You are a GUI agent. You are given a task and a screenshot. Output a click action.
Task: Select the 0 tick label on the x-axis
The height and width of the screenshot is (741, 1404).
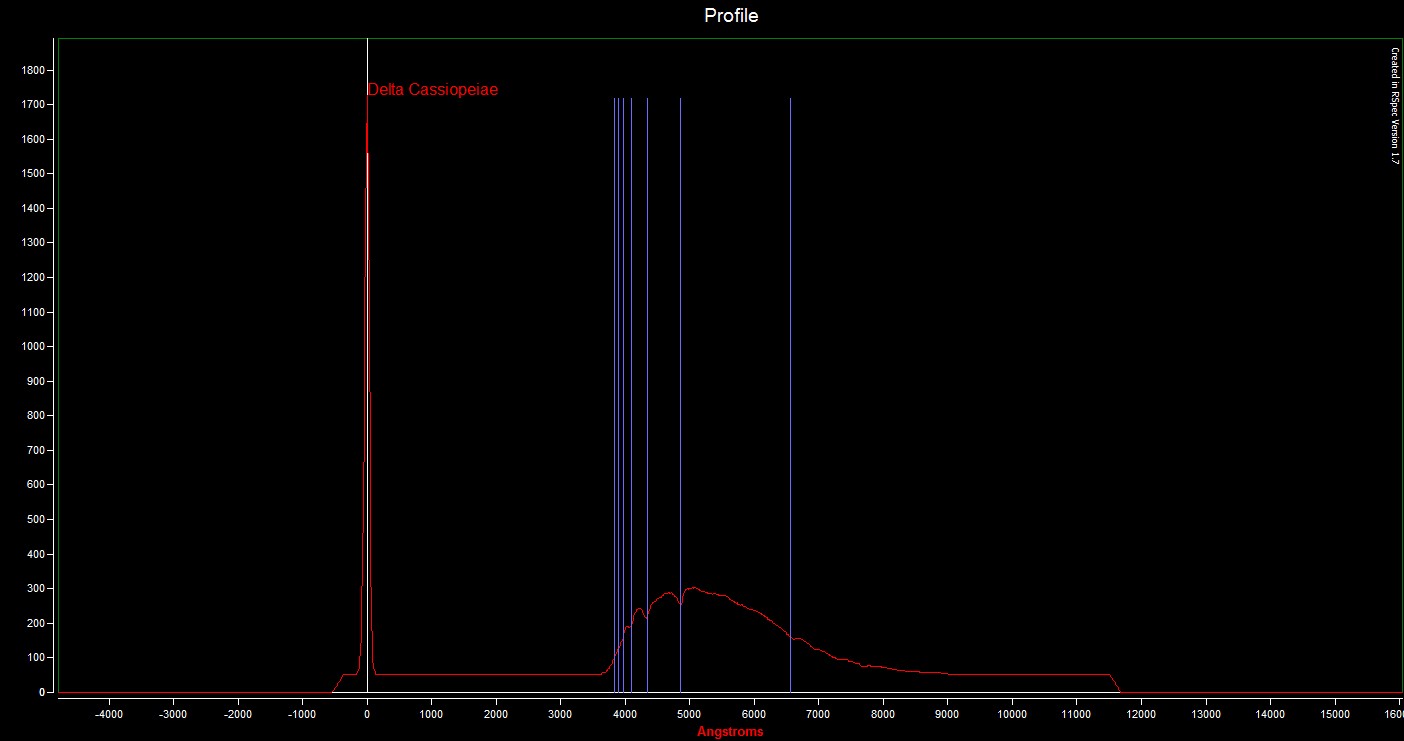click(x=367, y=714)
